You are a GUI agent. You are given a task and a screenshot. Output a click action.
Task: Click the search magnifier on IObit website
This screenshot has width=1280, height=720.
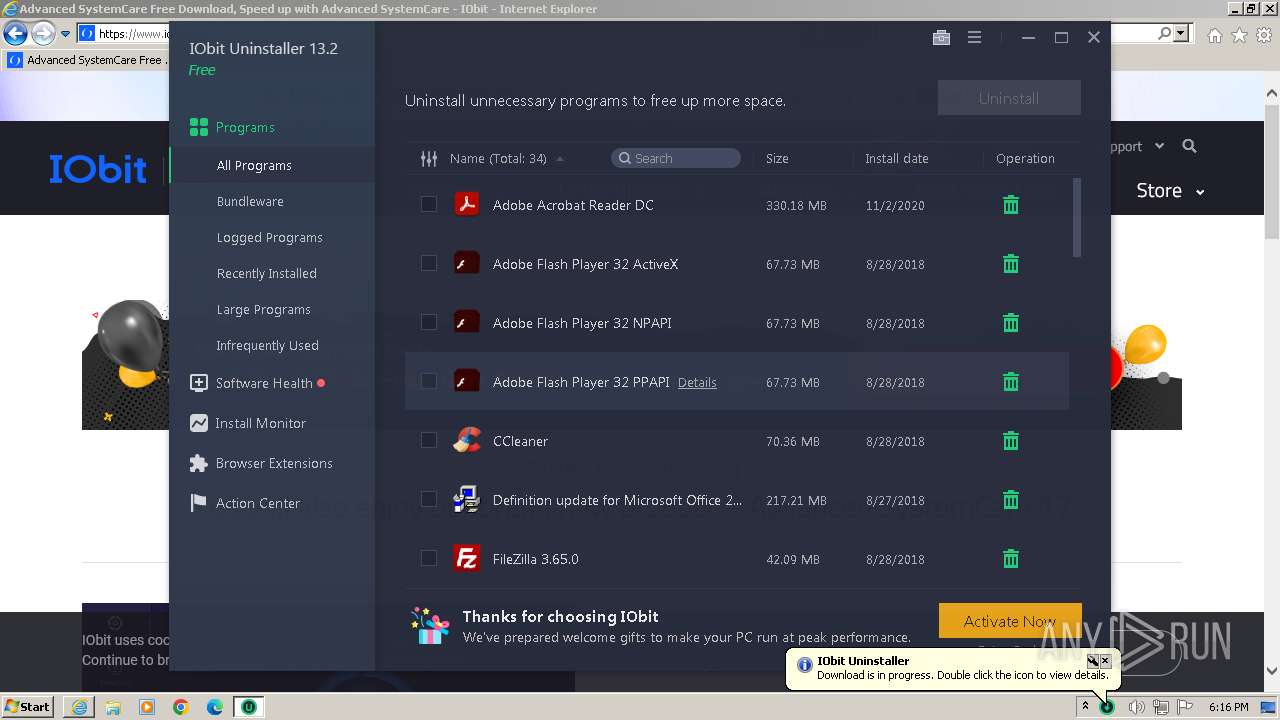tap(1189, 146)
